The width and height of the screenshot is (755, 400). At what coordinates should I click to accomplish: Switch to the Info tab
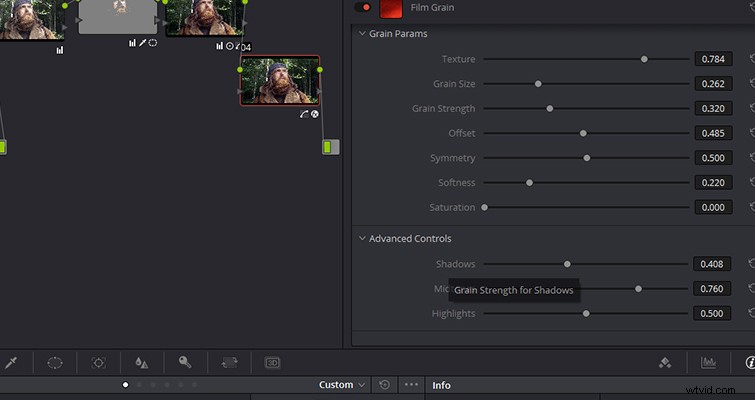(441, 385)
